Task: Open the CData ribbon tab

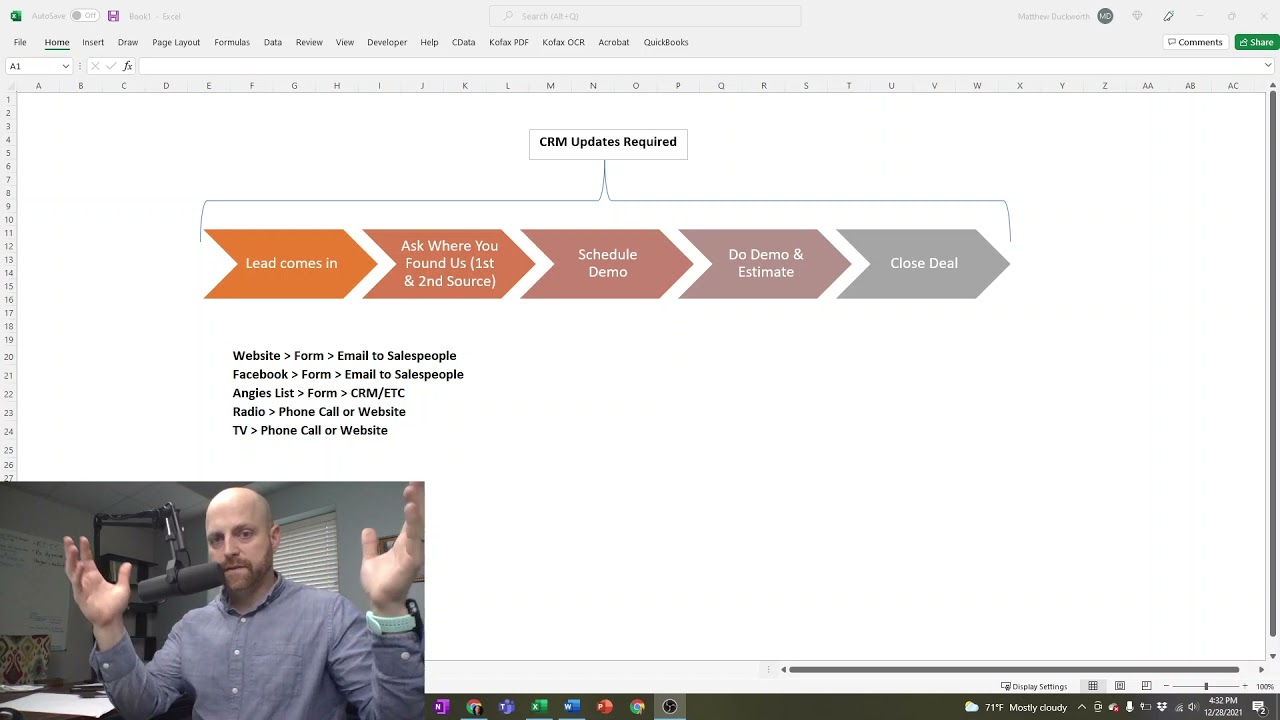Action: (x=463, y=42)
